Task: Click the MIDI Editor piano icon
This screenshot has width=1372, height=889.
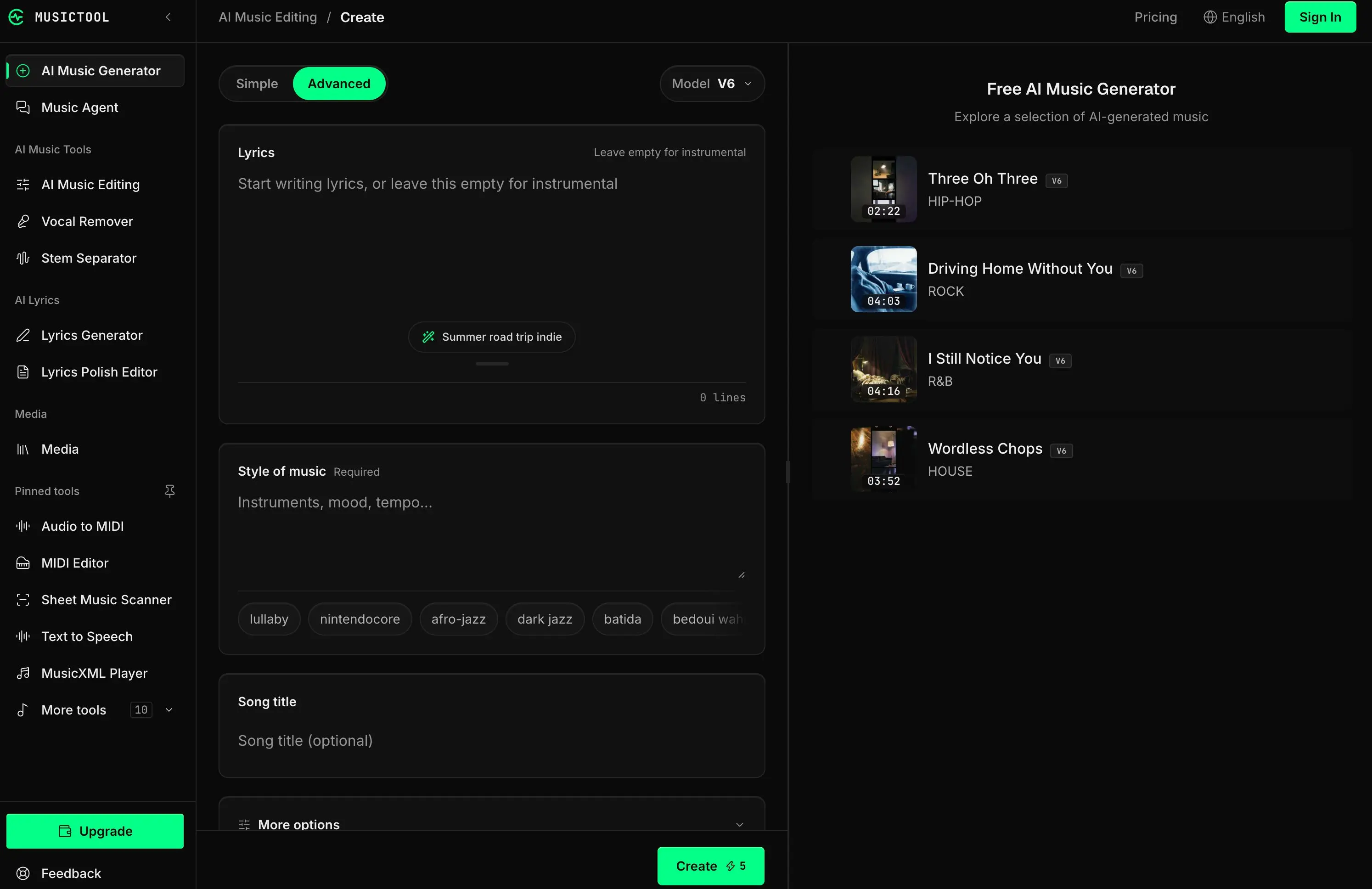Action: tap(23, 563)
